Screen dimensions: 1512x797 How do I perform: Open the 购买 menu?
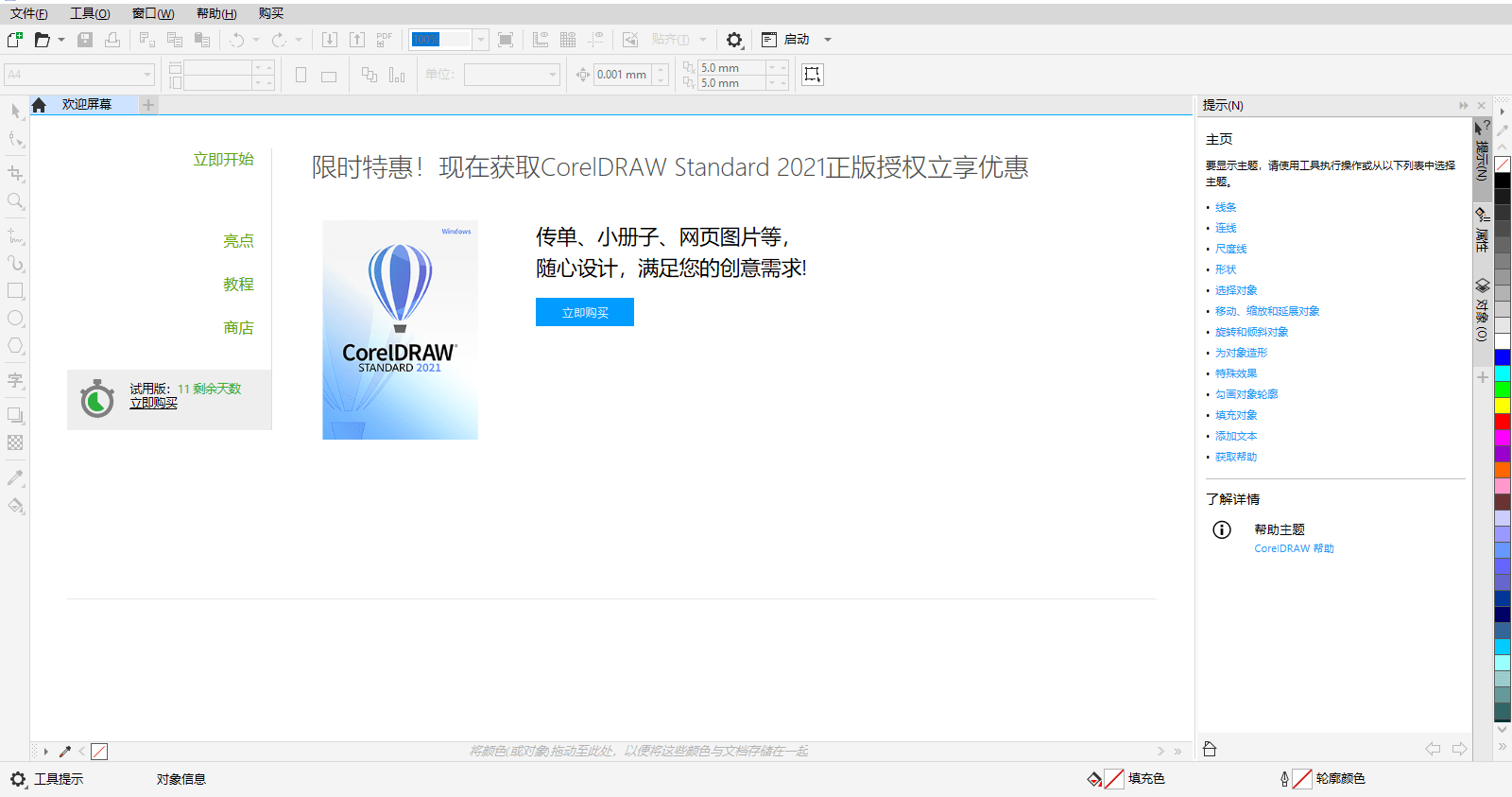271,13
